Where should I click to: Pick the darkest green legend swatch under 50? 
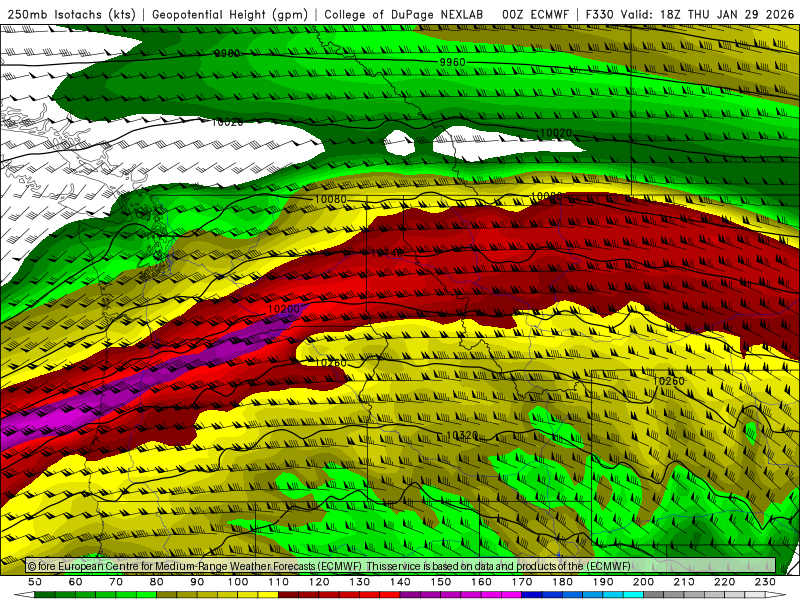[45, 595]
